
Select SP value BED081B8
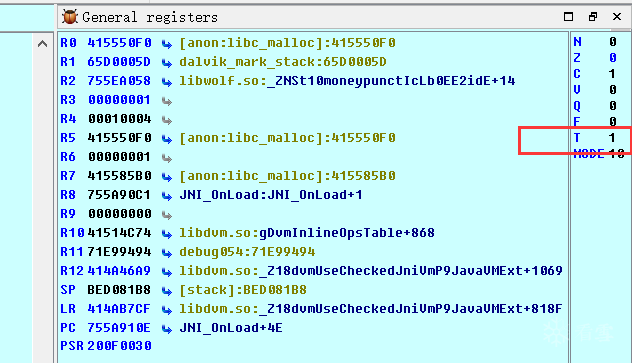pos(119,290)
